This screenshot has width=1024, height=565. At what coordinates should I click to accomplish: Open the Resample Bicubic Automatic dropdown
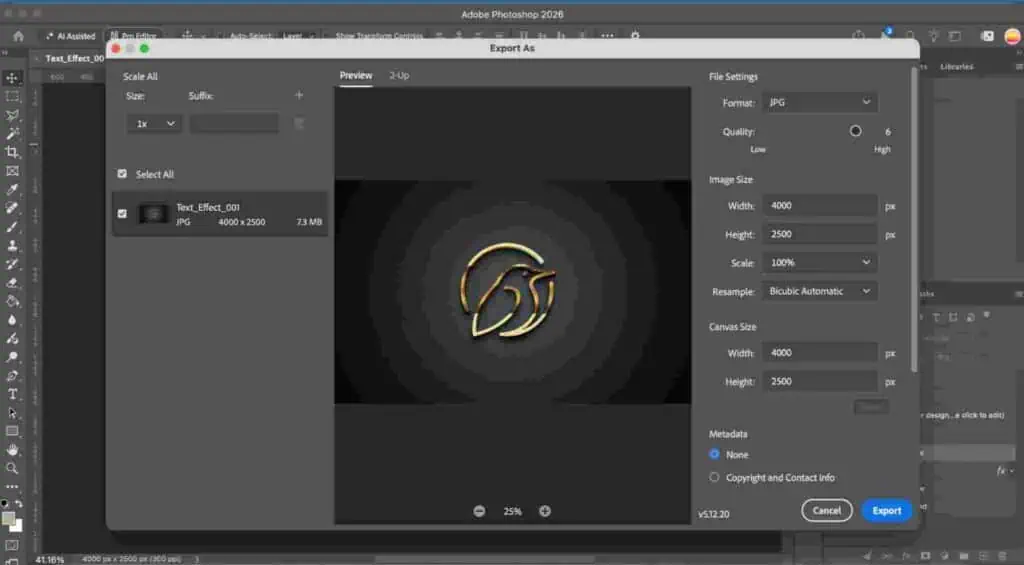(820, 291)
